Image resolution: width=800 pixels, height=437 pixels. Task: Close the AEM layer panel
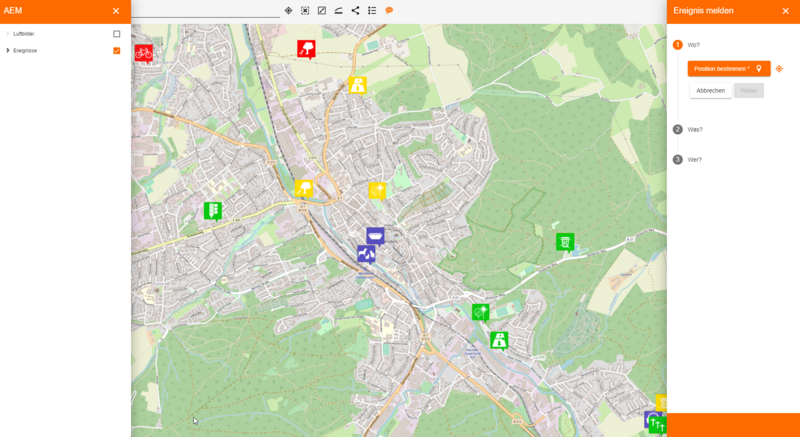click(x=116, y=11)
